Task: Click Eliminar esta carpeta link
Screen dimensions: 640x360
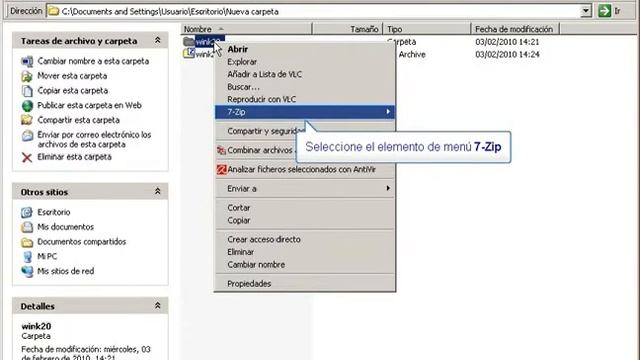Action: pos(74,157)
